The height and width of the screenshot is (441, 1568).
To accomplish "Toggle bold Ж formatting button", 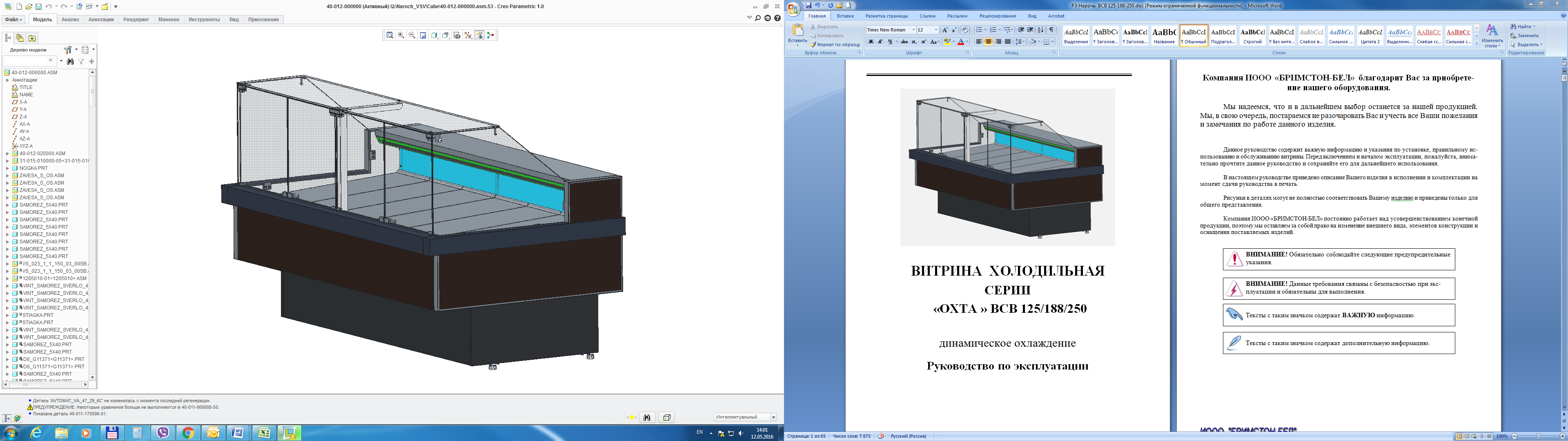I will tap(871, 41).
